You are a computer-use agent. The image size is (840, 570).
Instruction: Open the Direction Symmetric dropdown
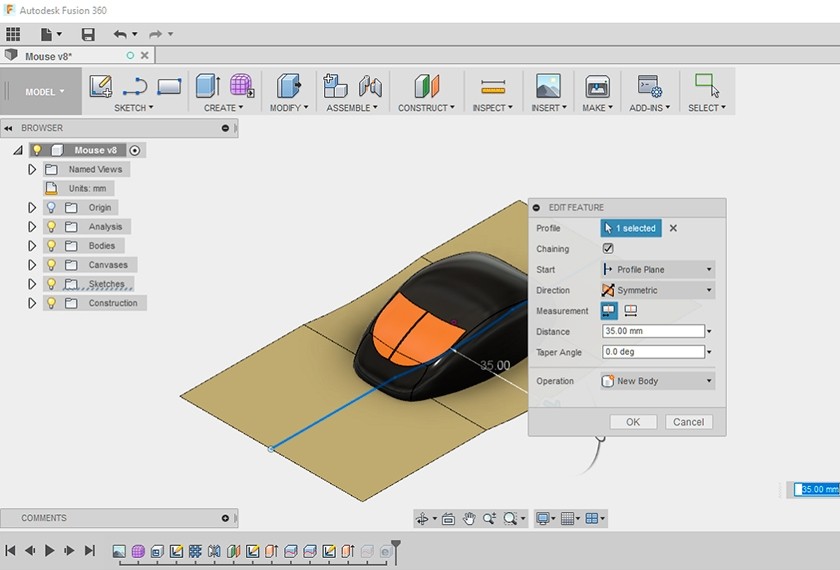pos(657,290)
